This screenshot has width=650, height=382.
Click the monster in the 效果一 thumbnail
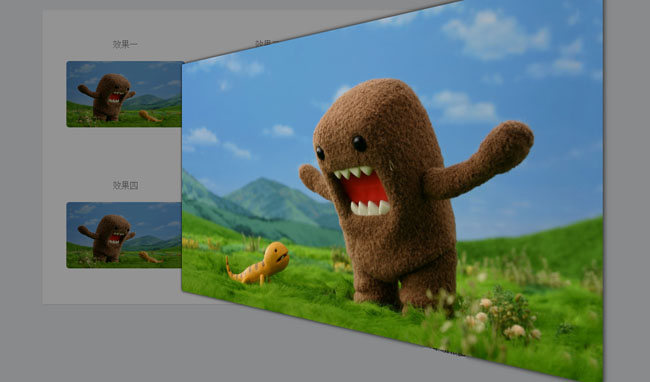[108, 97]
